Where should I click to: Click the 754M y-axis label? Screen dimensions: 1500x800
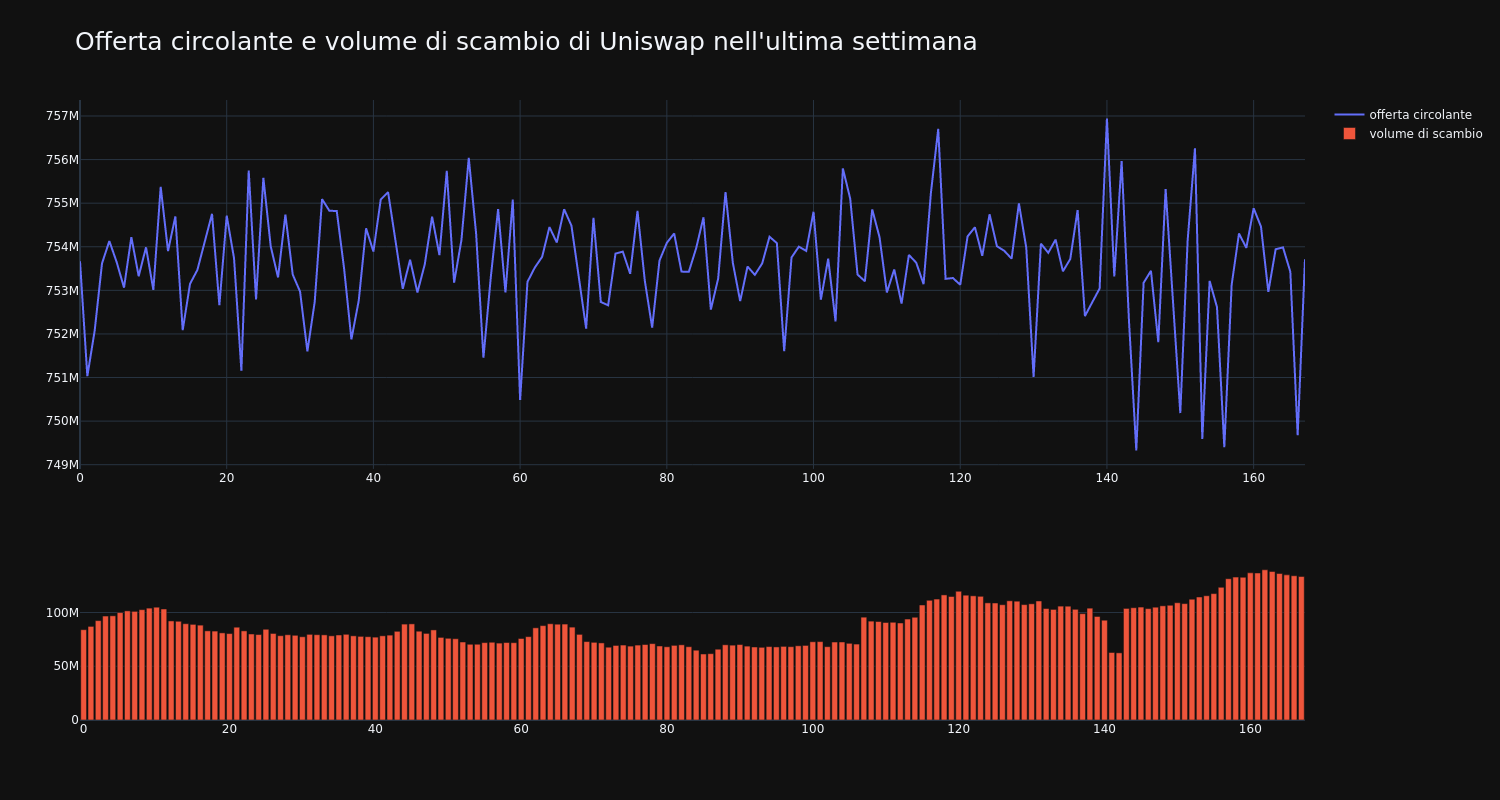point(62,247)
